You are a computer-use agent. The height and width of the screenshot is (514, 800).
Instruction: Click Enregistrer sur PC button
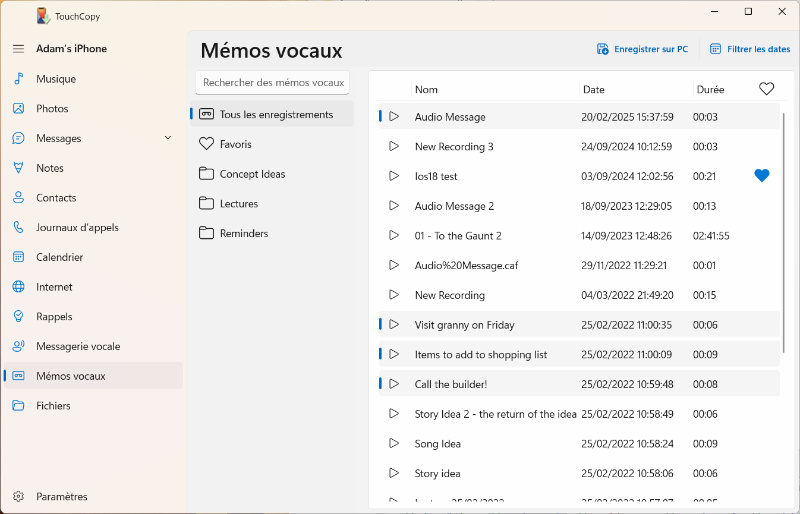tap(642, 49)
